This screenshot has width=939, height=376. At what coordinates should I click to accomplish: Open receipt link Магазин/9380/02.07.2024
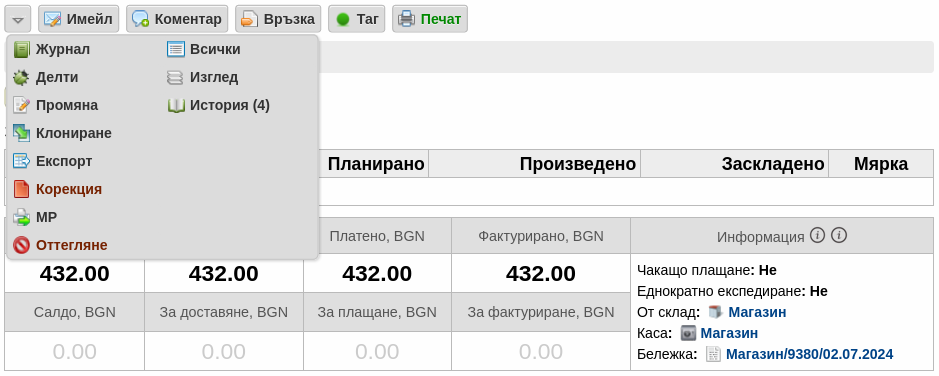(x=809, y=354)
